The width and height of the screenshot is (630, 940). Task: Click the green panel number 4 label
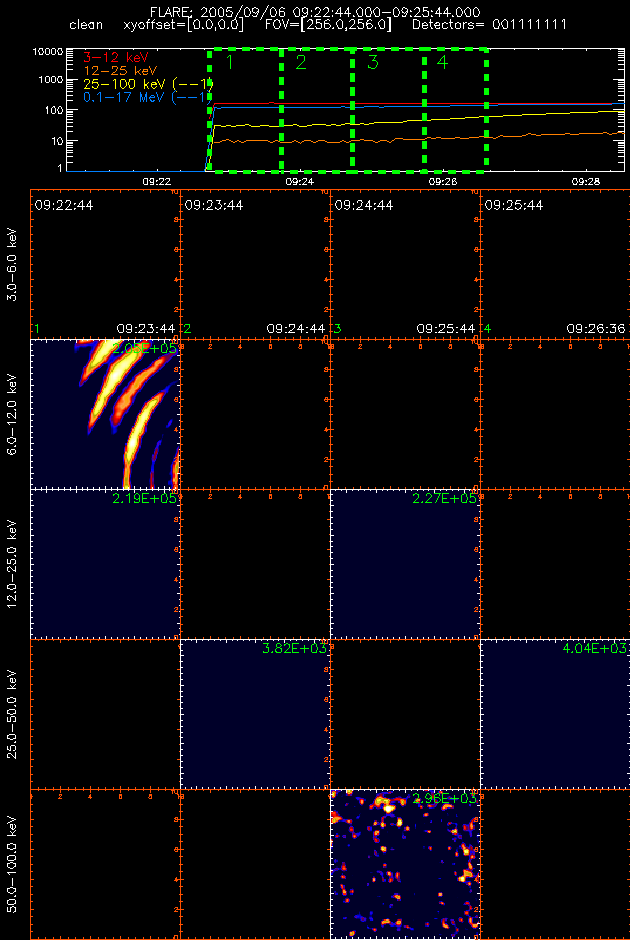point(487,329)
